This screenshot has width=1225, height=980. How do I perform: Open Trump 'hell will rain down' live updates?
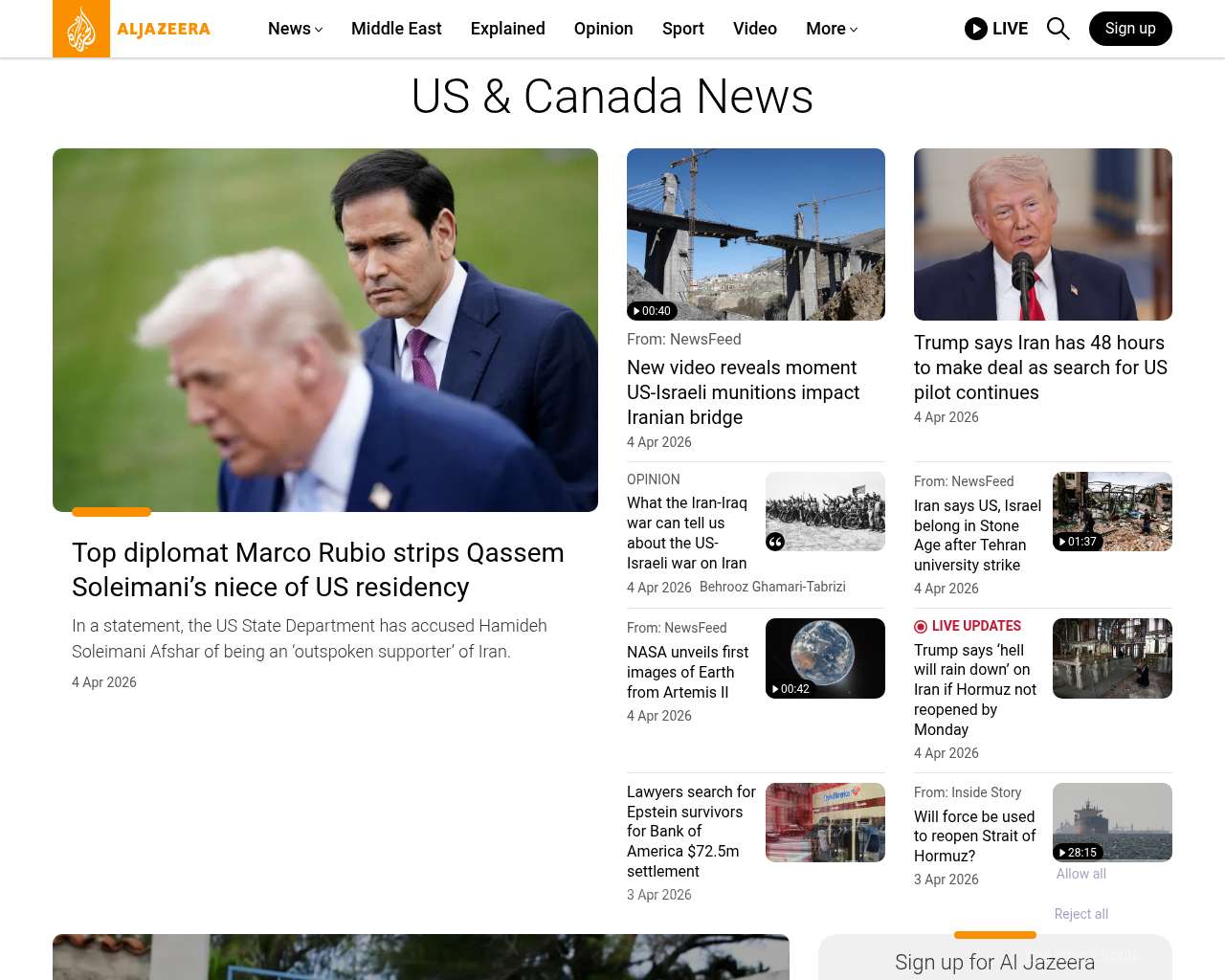click(x=975, y=689)
